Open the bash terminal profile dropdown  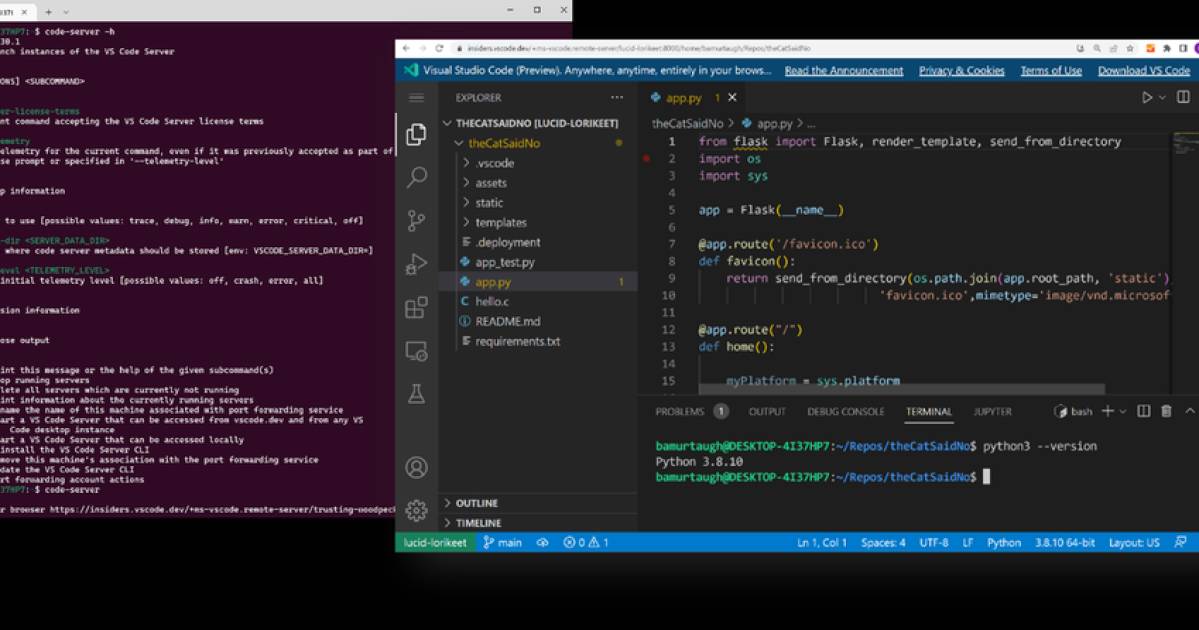tap(1122, 412)
